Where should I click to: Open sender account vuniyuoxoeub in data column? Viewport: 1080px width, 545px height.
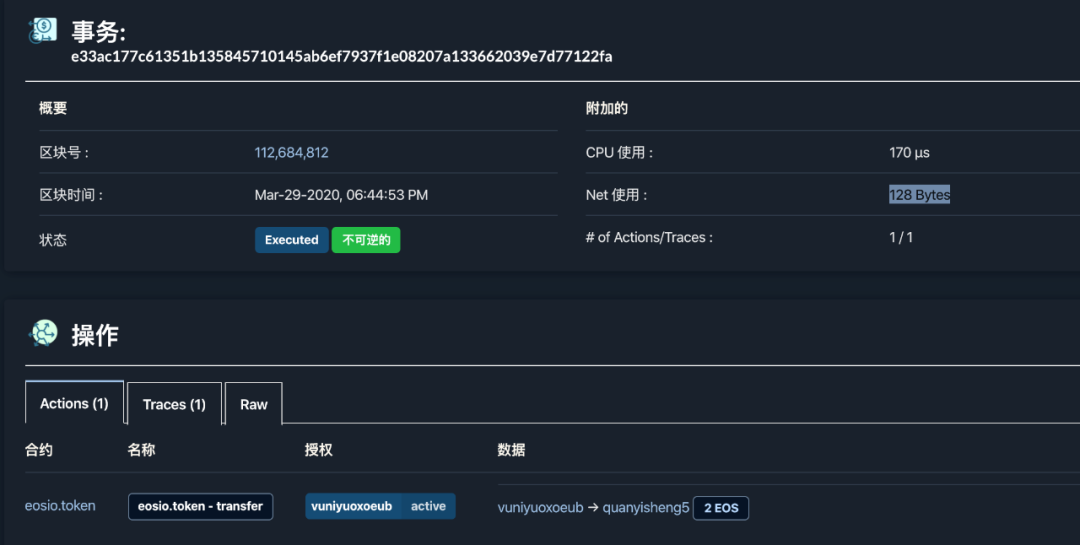(540, 508)
